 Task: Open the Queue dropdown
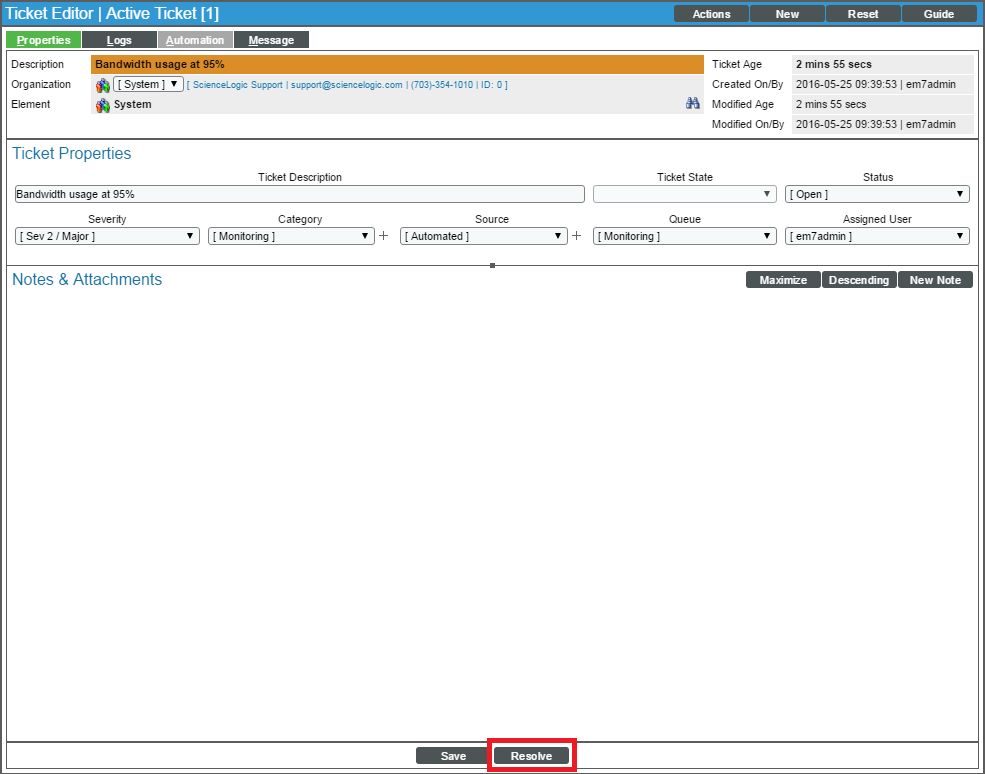point(685,236)
